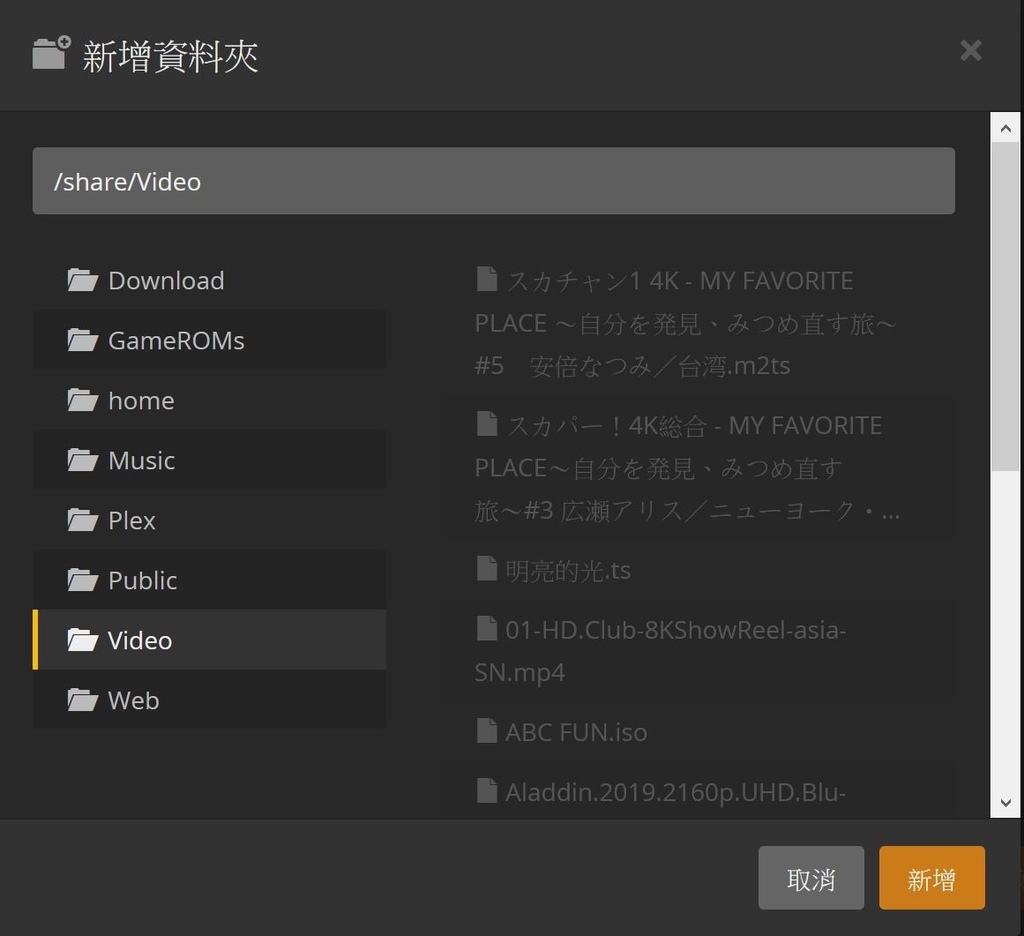Click the file icon beside ABC FUN.iso

pos(487,730)
